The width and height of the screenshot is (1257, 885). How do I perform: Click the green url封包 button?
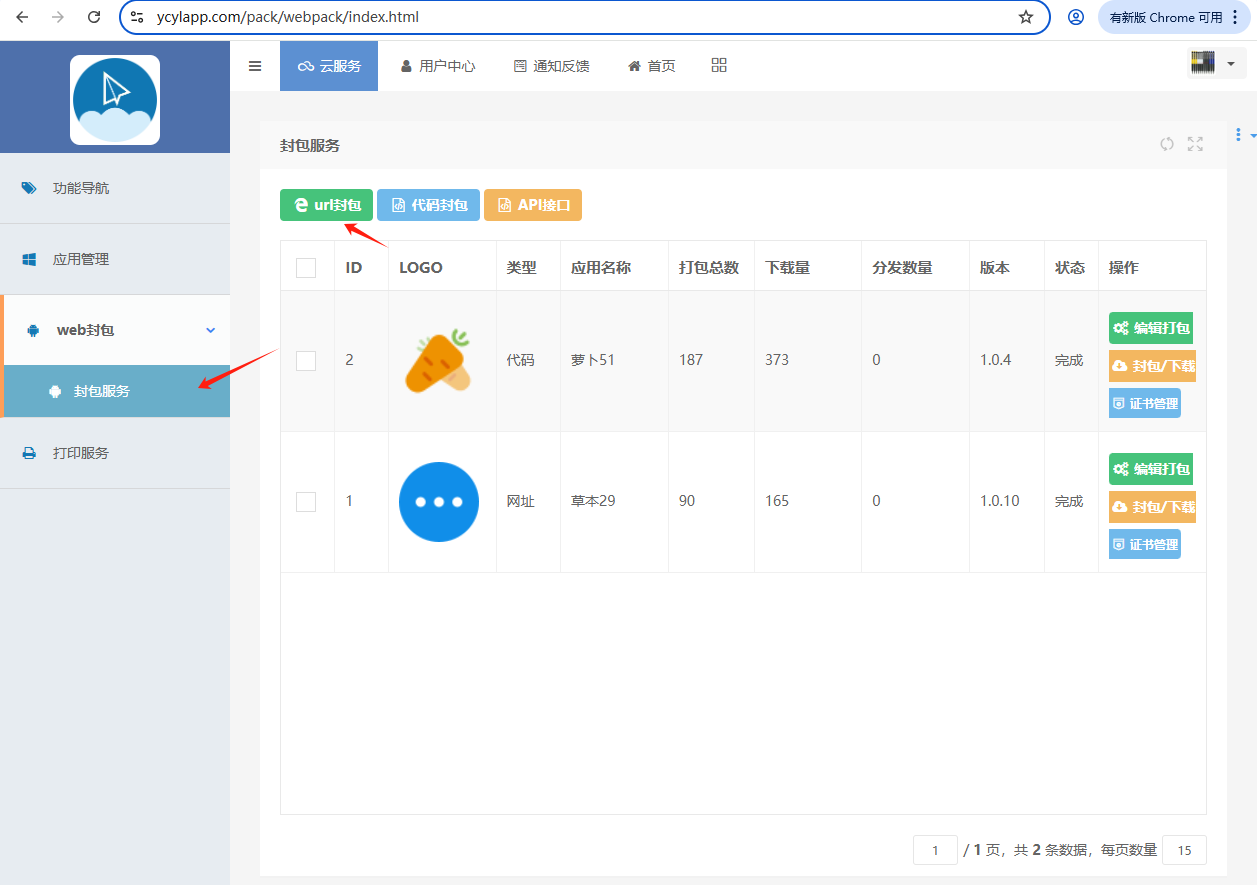pos(326,205)
